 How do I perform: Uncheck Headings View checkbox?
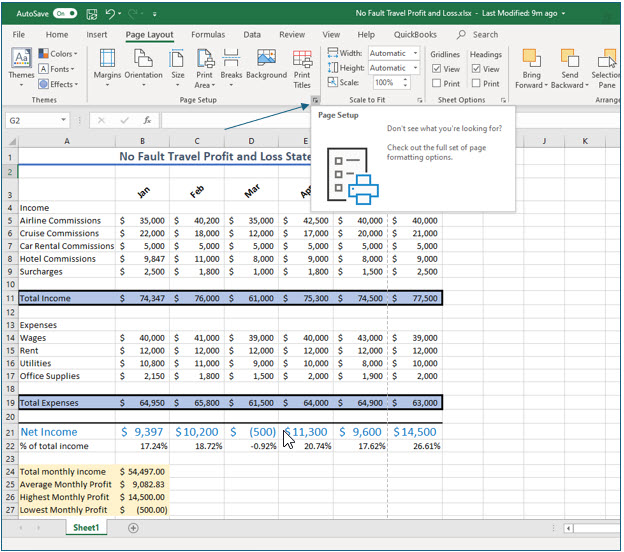tap(476, 69)
